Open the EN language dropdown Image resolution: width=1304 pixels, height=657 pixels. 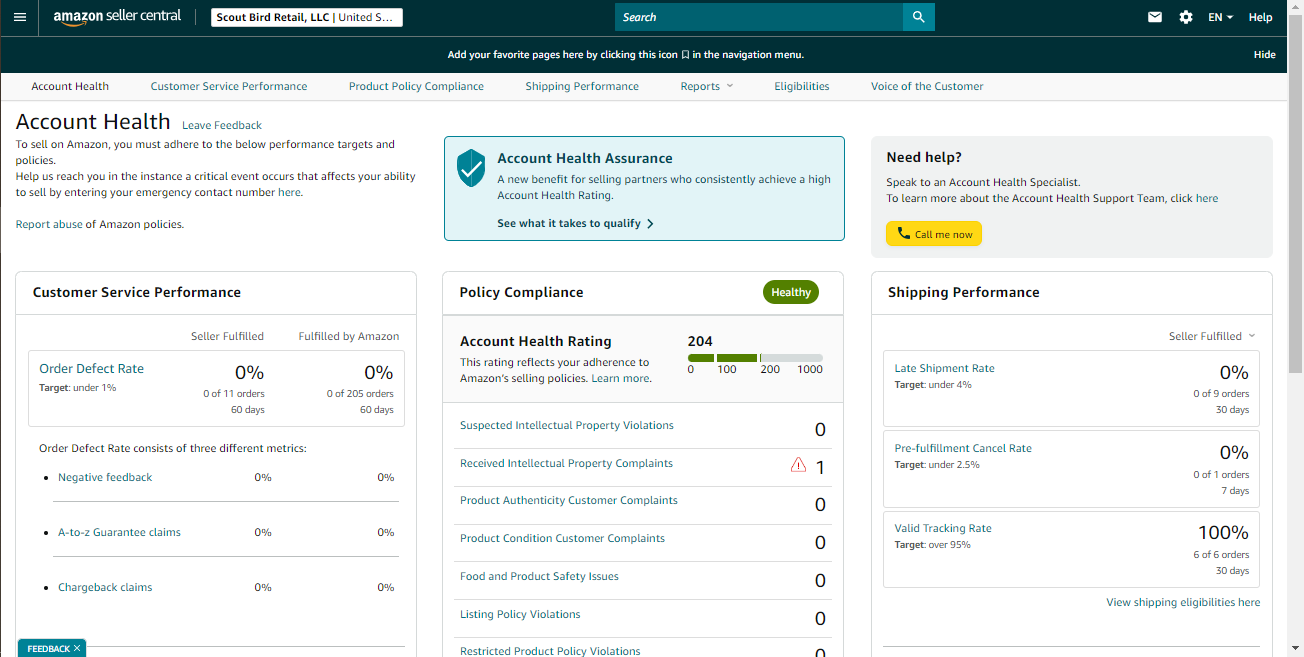[x=1220, y=17]
